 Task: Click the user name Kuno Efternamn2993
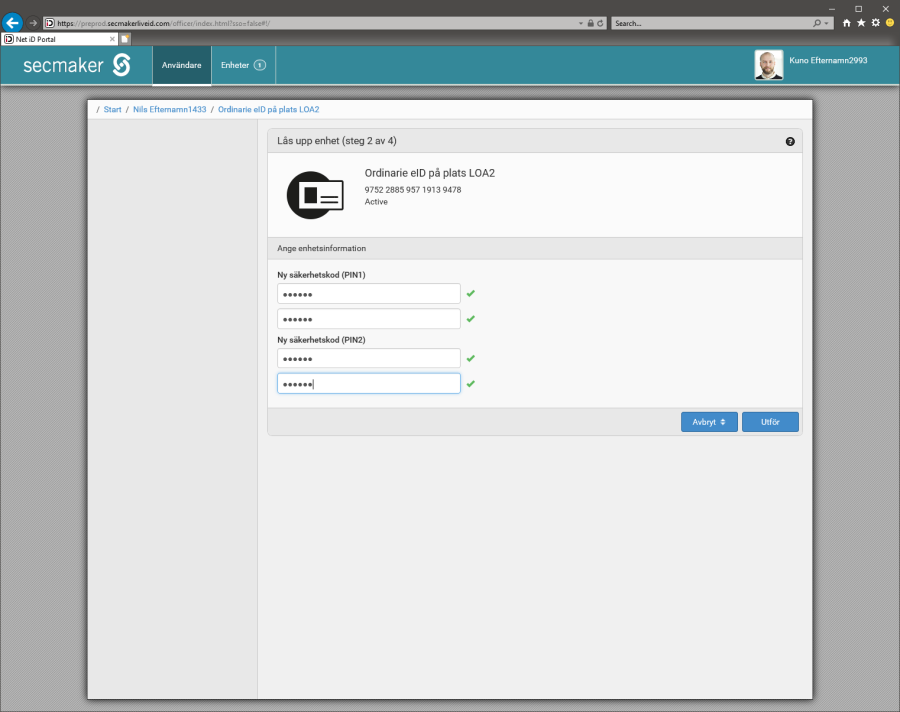coord(828,60)
